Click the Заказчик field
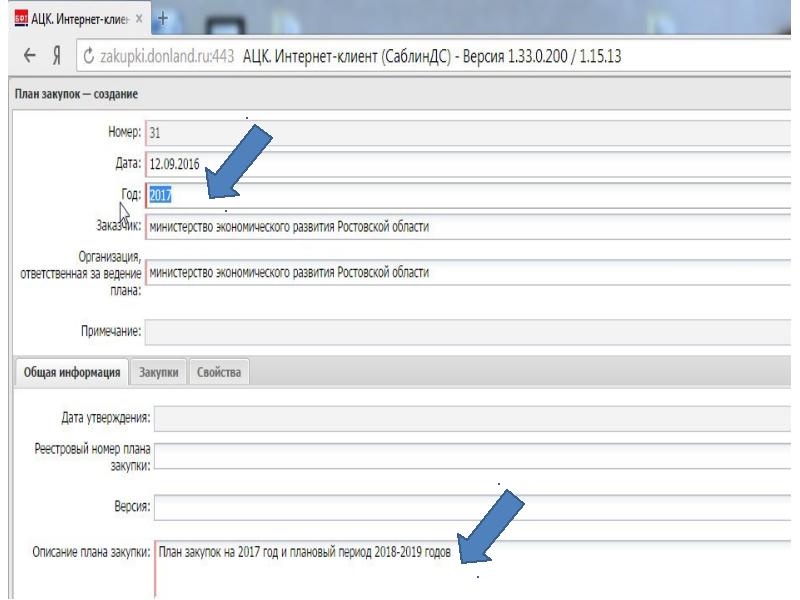This screenshot has height=600, width=800. coord(468,227)
